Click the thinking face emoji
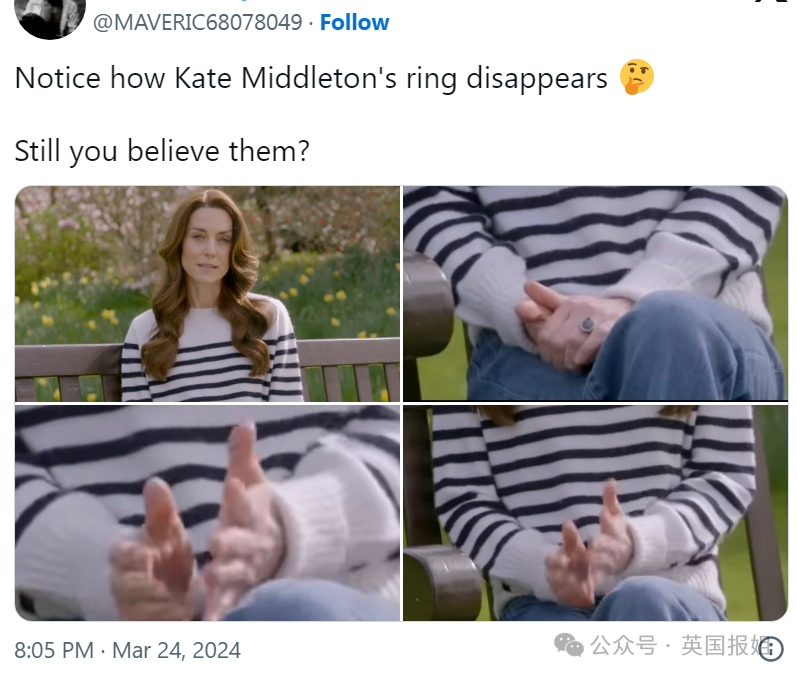Screen dimensions: 797x677 (x=636, y=77)
